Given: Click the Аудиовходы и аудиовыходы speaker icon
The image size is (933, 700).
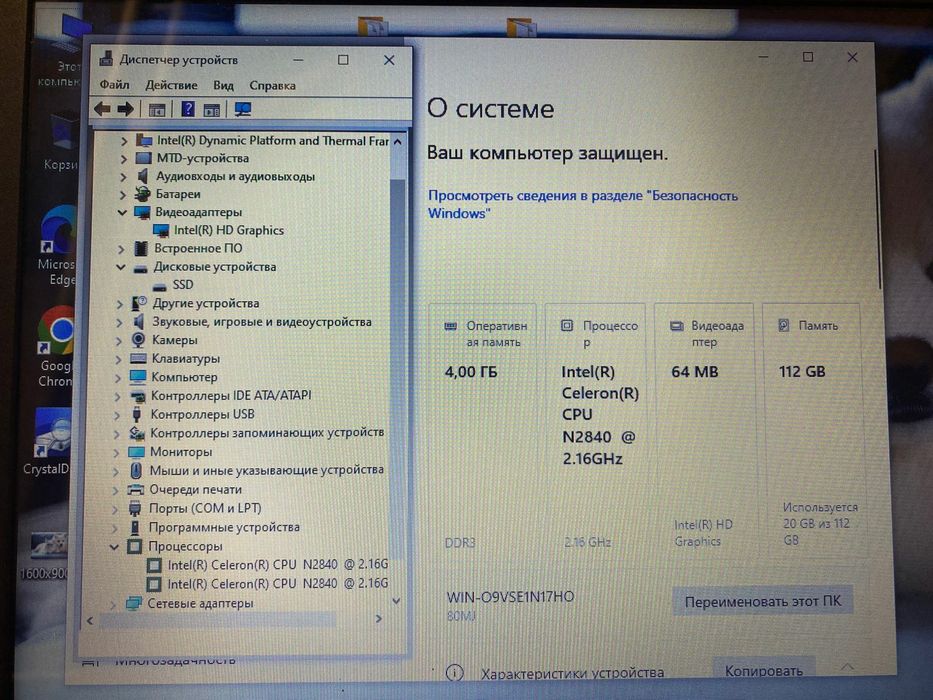Looking at the screenshot, I should point(142,176).
